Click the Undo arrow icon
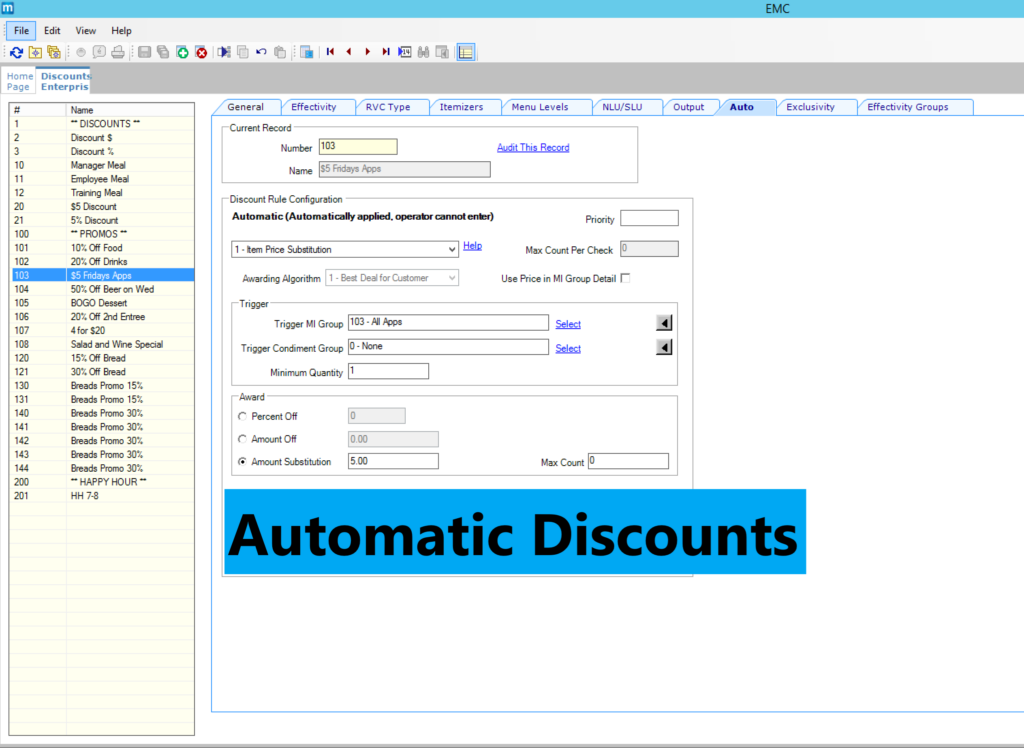Image resolution: width=1024 pixels, height=748 pixels. point(261,52)
